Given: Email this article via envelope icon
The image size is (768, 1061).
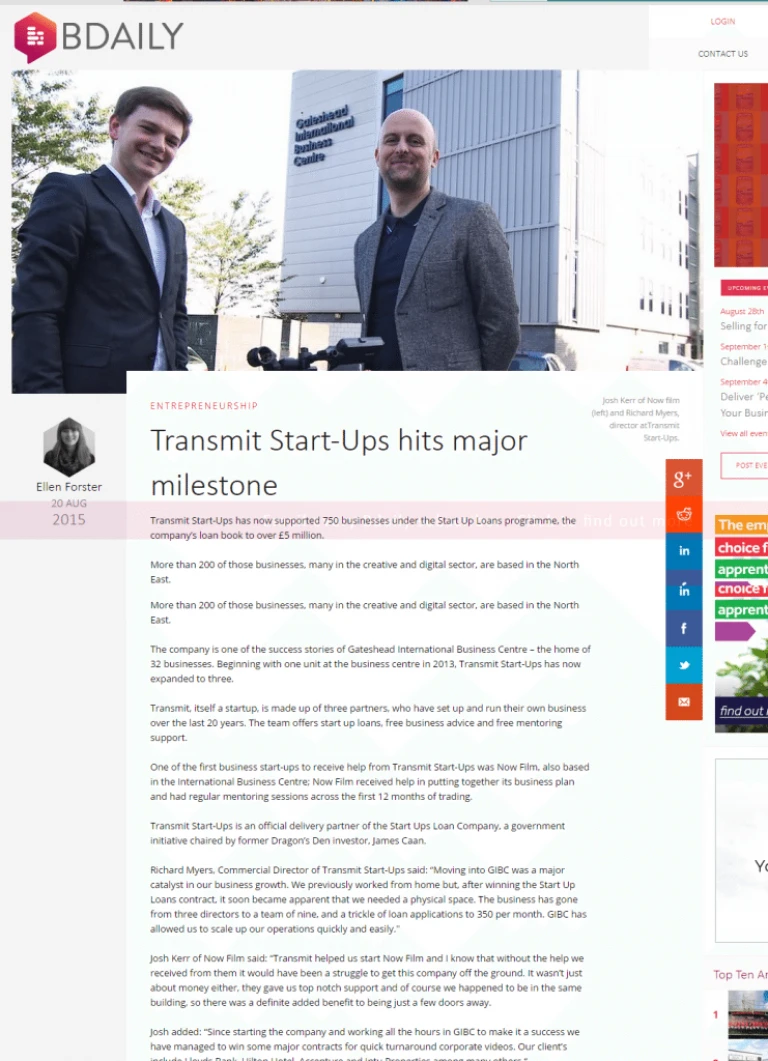Looking at the screenshot, I should pos(683,702).
